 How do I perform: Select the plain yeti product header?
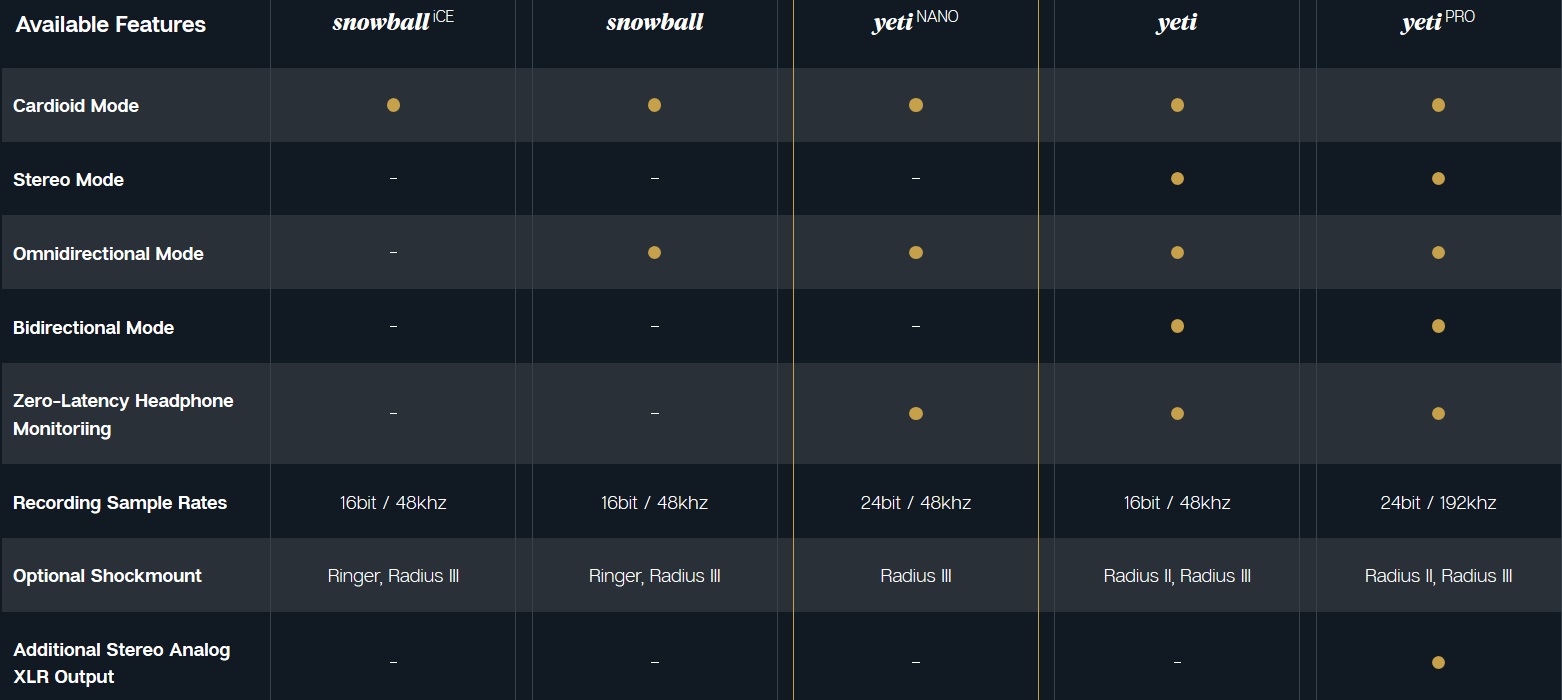pyautogui.click(x=1177, y=23)
